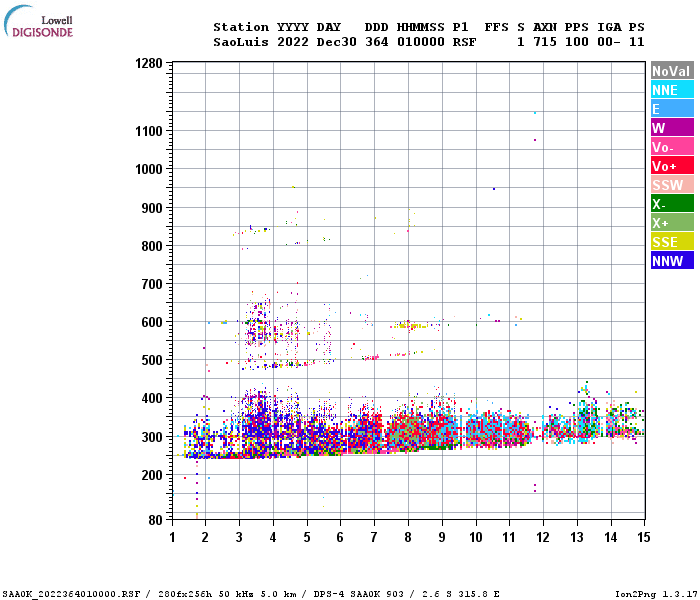The height and width of the screenshot is (600, 700).
Task: Click the 1 MHz x-axis label
Action: 172,537
